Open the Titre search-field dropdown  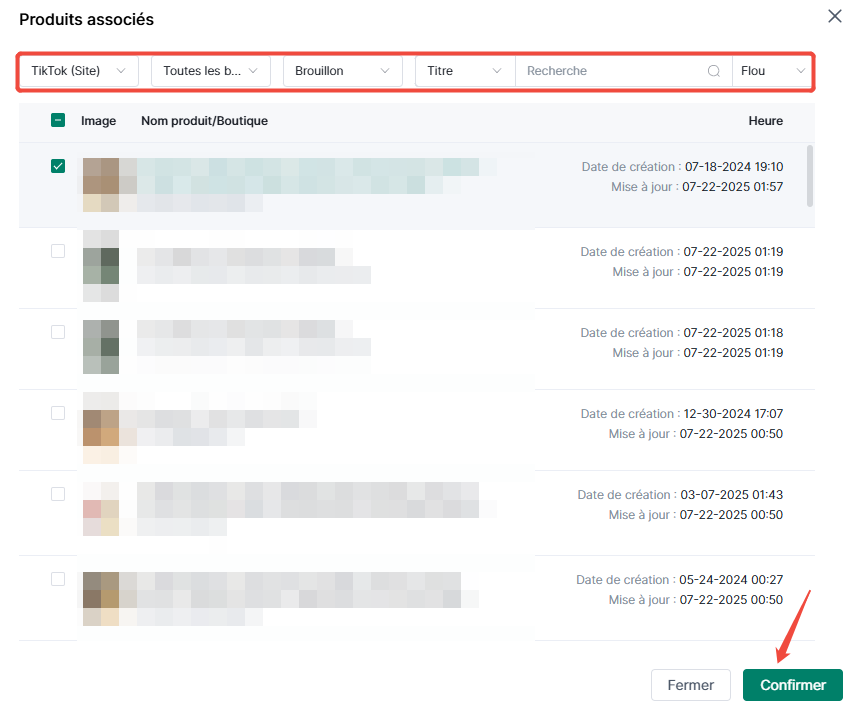(x=465, y=71)
